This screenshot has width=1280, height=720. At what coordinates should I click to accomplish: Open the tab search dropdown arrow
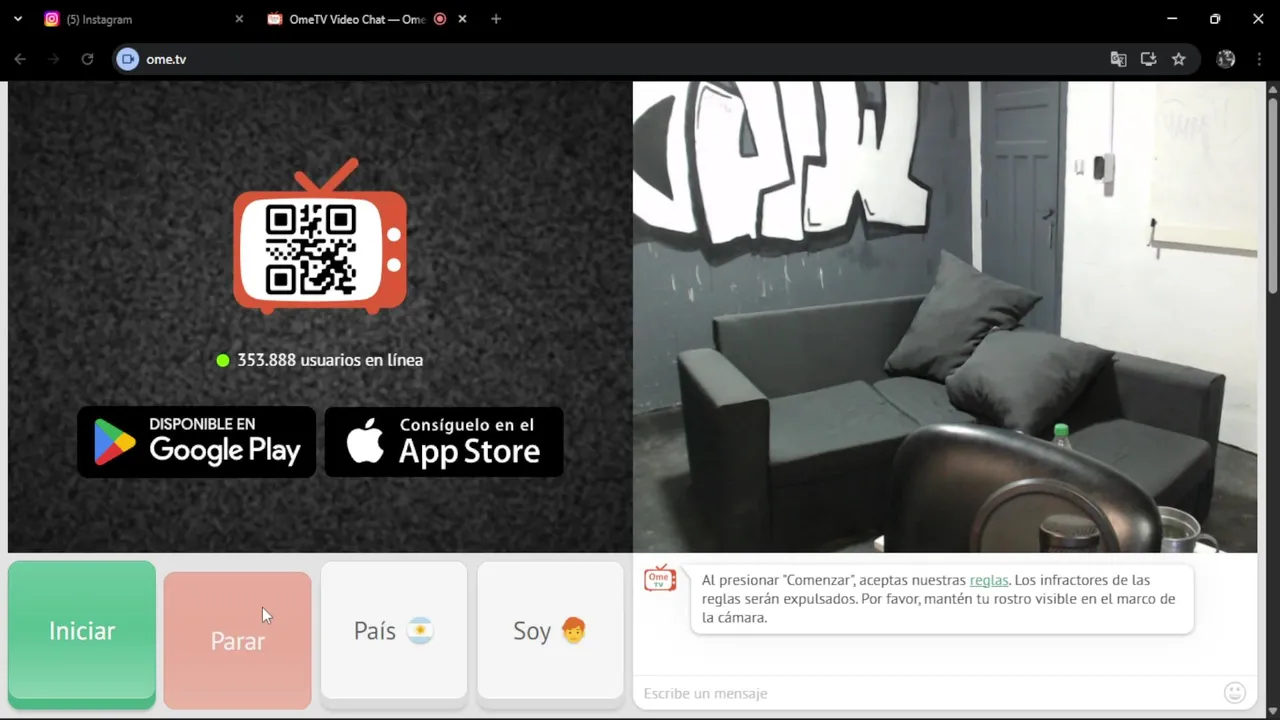(x=17, y=19)
